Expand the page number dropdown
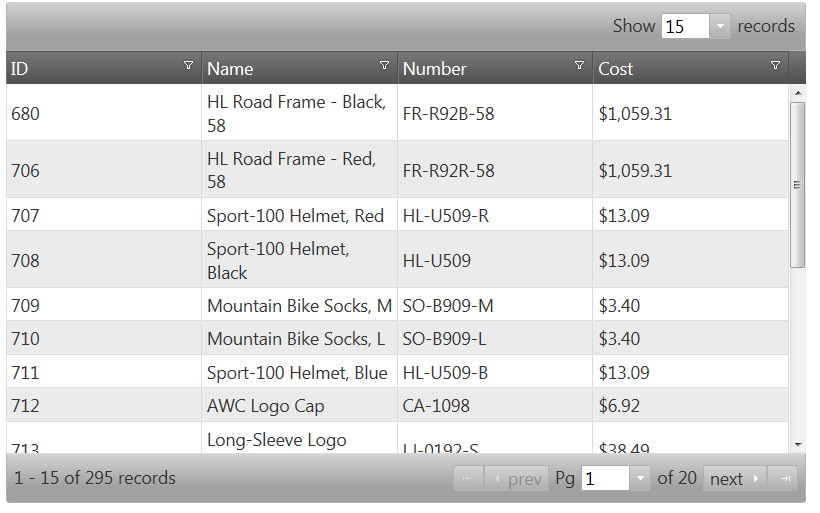The image size is (820, 513). pos(640,479)
